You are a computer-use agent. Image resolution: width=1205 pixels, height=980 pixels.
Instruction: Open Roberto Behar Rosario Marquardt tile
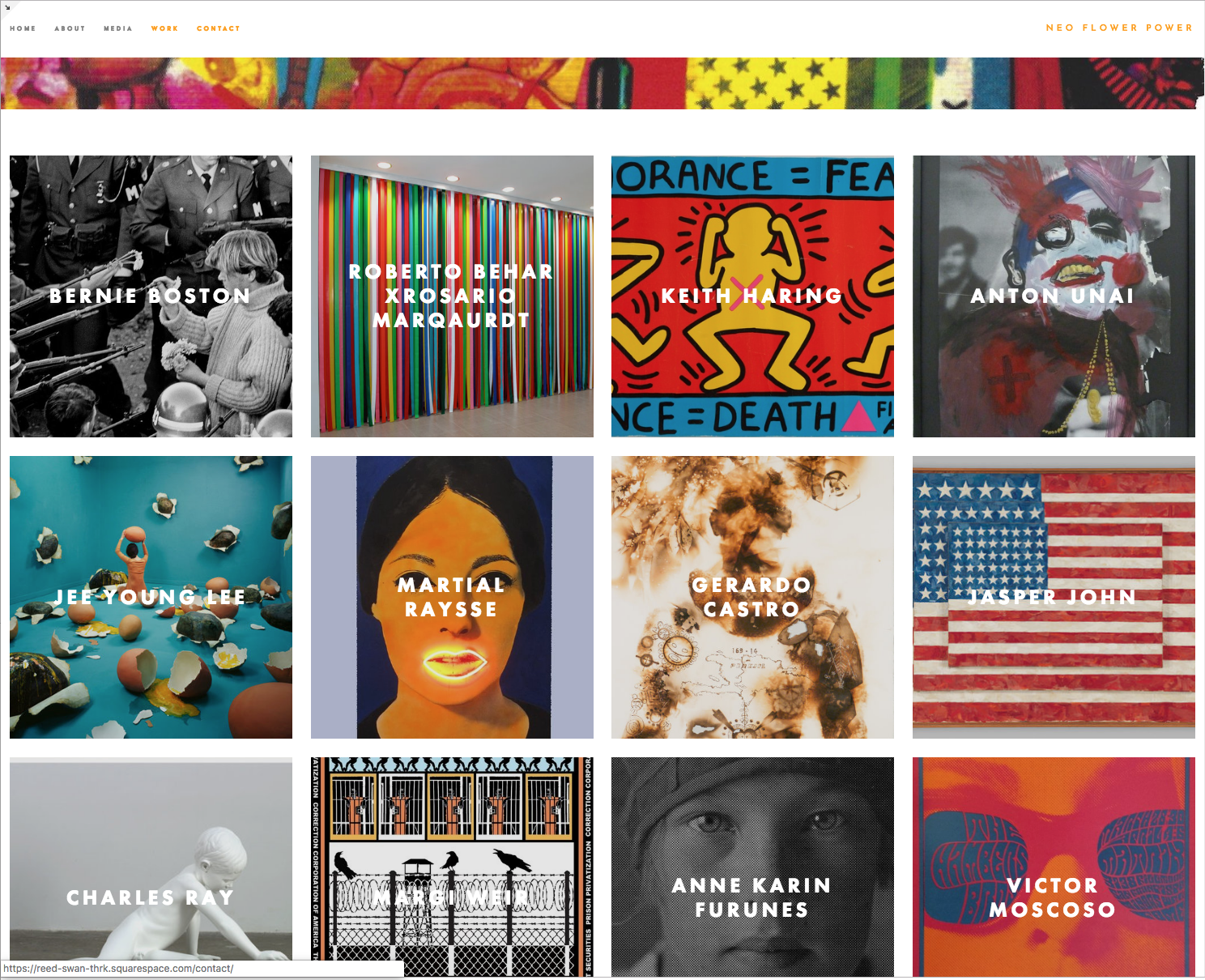452,296
